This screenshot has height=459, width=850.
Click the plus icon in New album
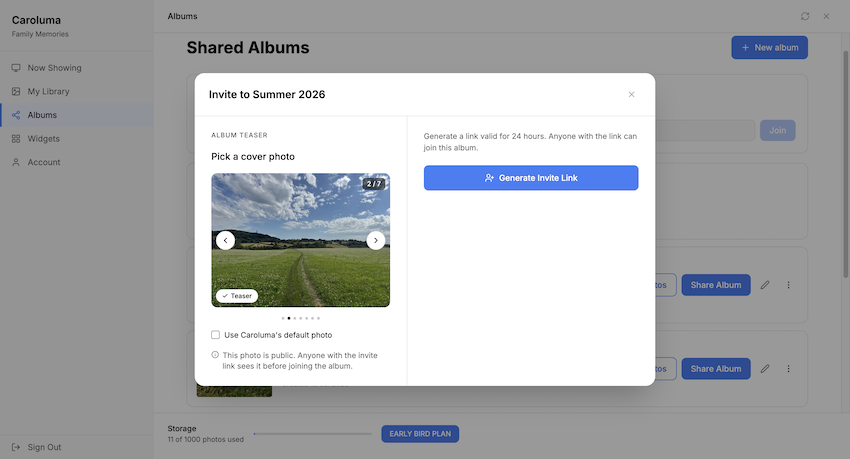745,48
